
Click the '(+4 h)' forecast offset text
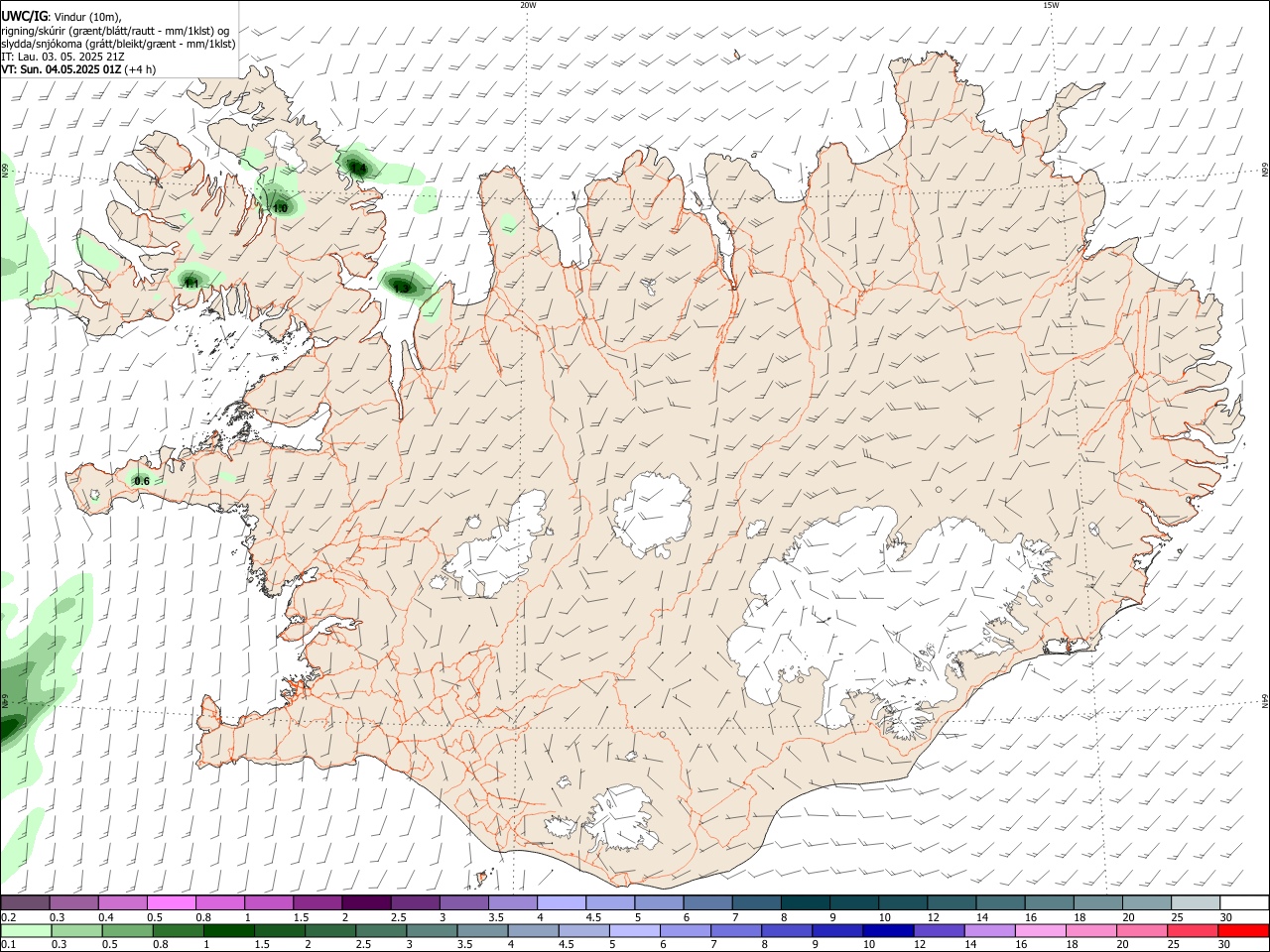[x=141, y=69]
